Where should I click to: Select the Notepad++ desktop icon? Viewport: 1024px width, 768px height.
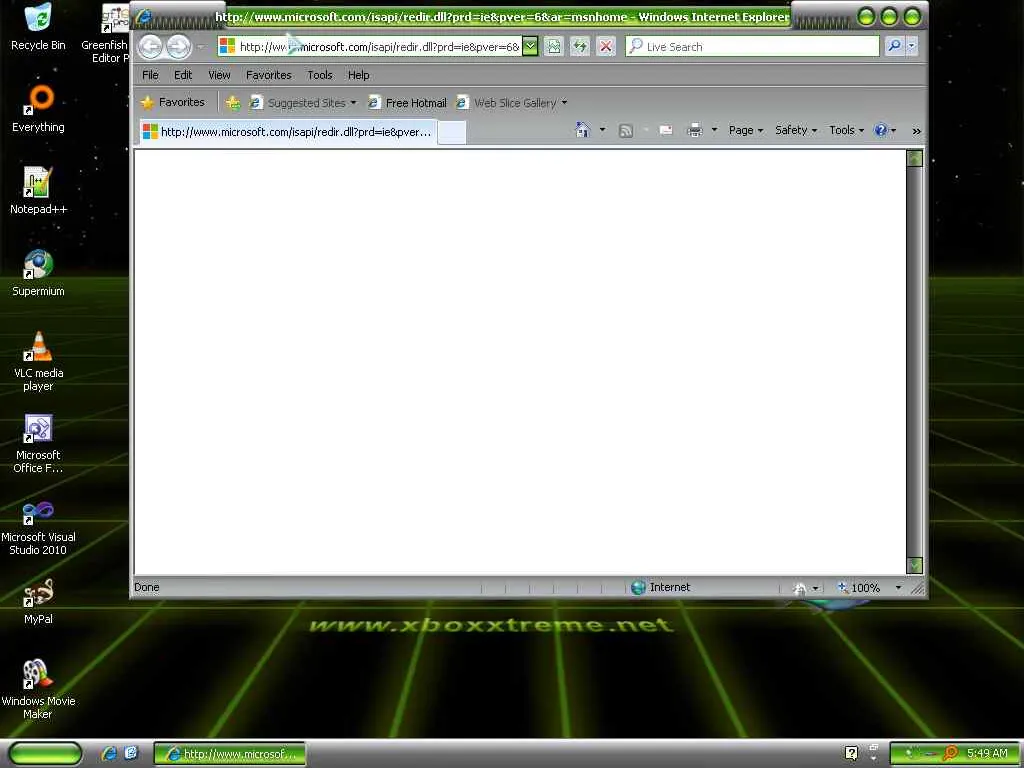tap(38, 191)
